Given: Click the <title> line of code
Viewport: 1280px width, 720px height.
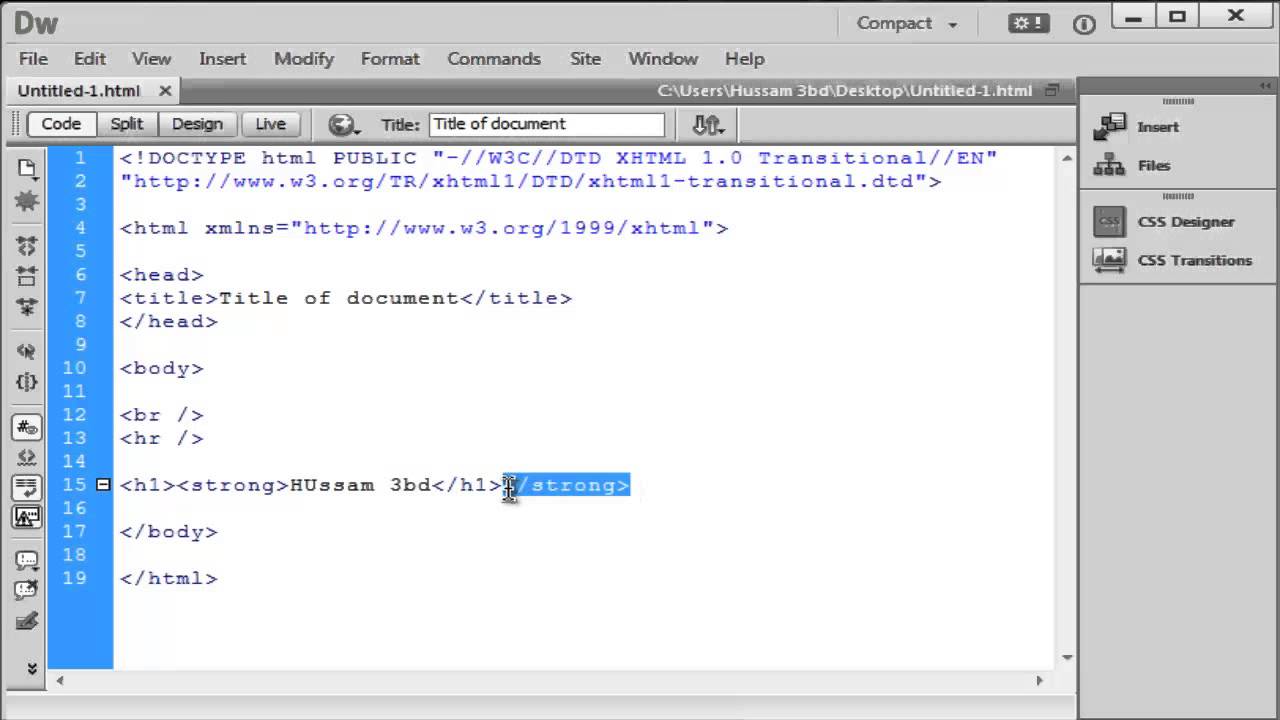Looking at the screenshot, I should click(346, 298).
